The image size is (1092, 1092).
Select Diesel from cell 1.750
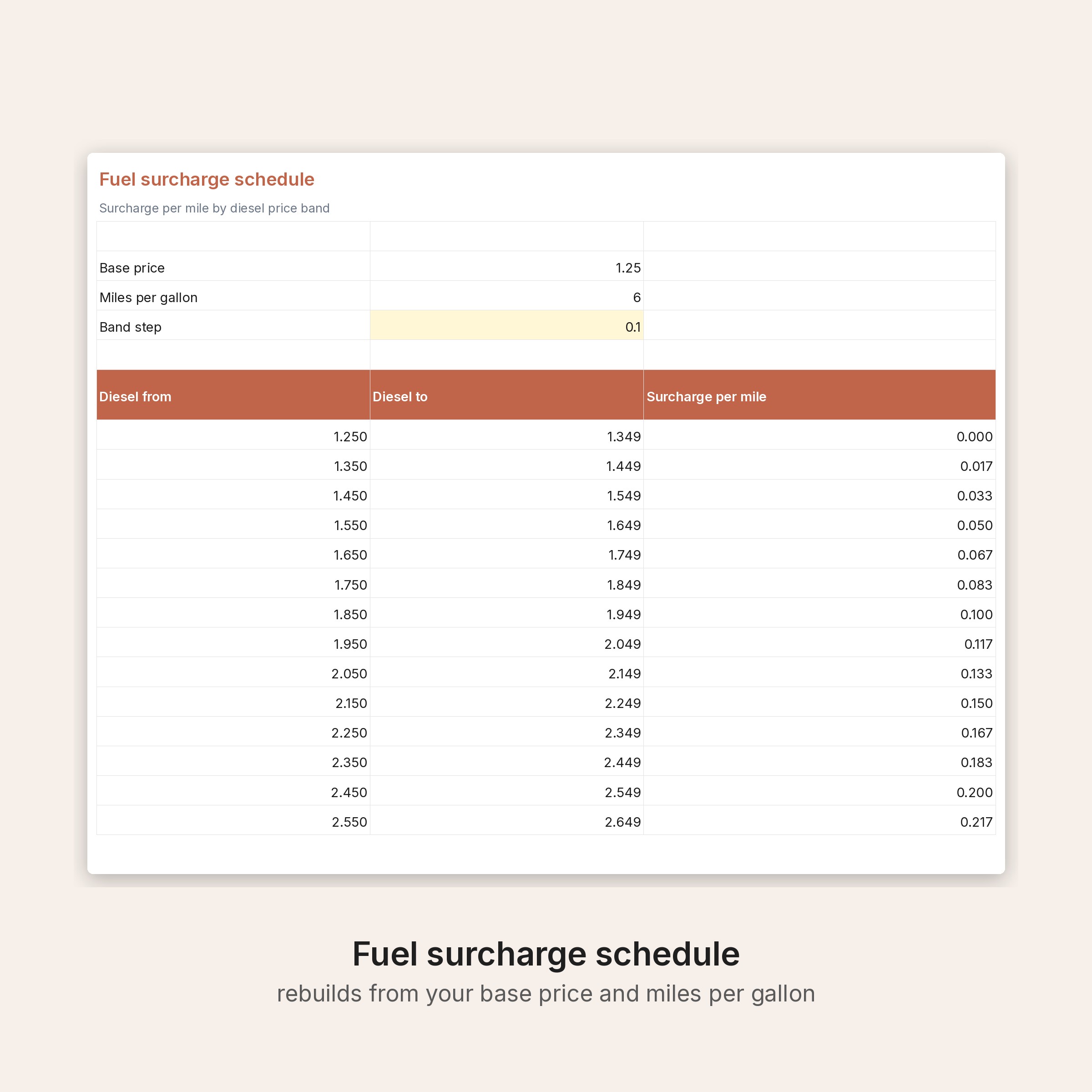click(x=233, y=583)
